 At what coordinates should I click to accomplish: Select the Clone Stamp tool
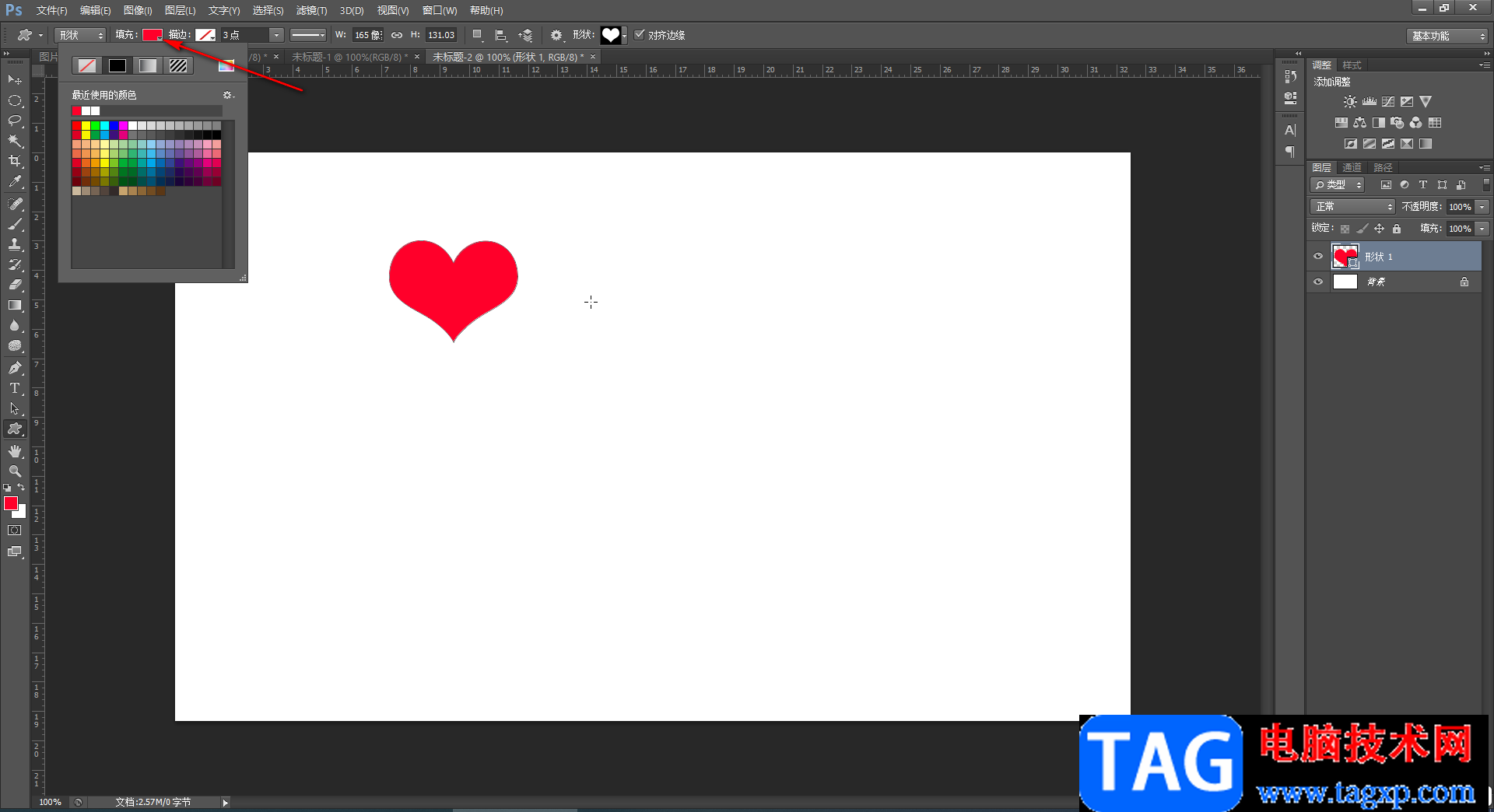(15, 244)
